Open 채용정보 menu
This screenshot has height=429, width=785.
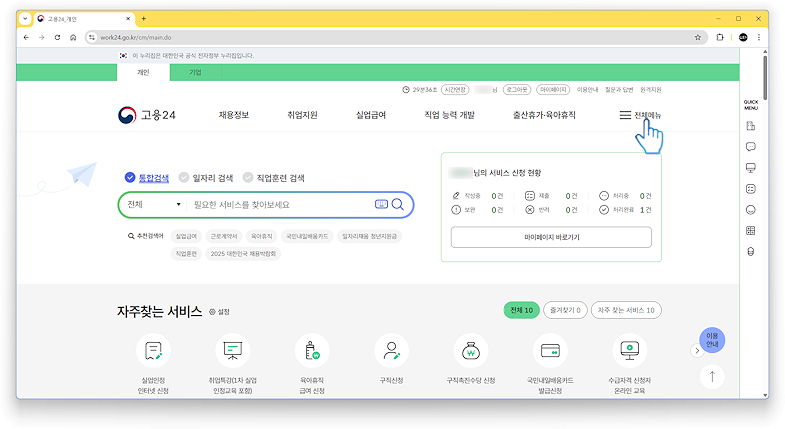tap(234, 115)
